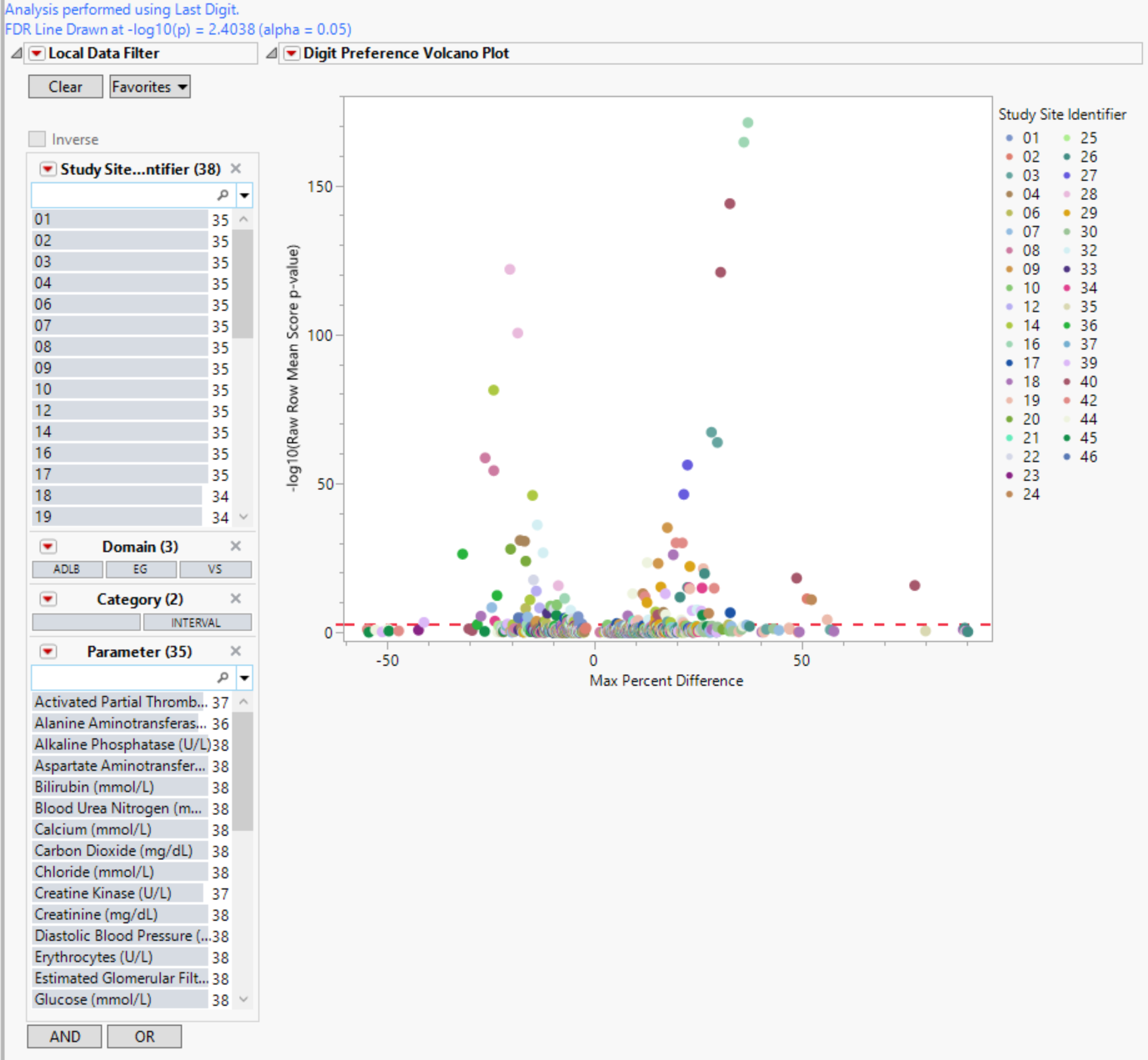Toggle the INTERVAL category filter
Screen dimensions: 1148x1060
197,622
